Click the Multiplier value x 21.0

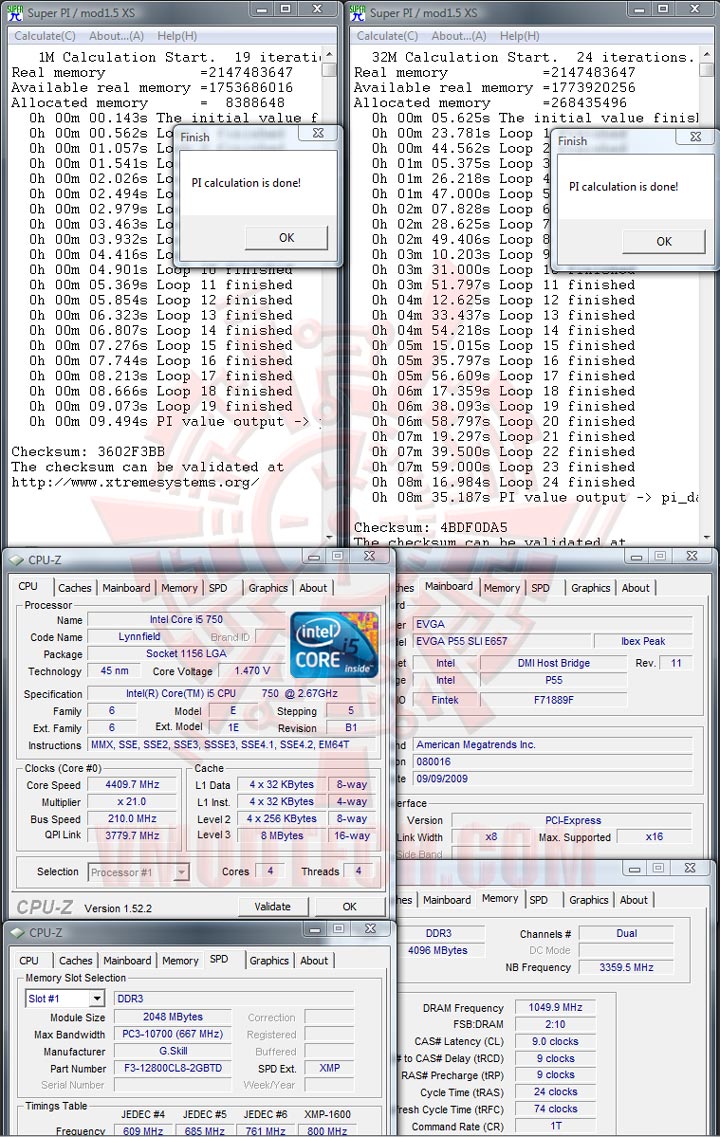click(x=133, y=802)
